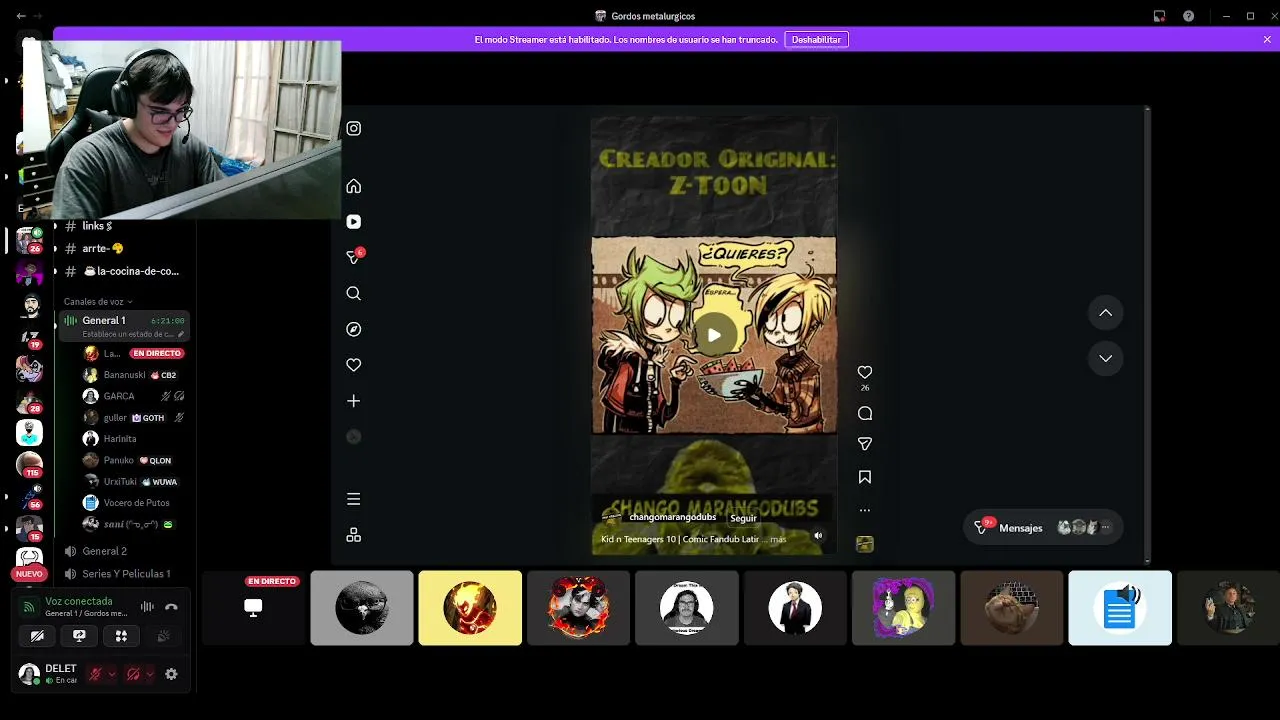Image resolution: width=1280 pixels, height=720 pixels.
Task: Open Discord user settings gear
Action: [x=171, y=674]
